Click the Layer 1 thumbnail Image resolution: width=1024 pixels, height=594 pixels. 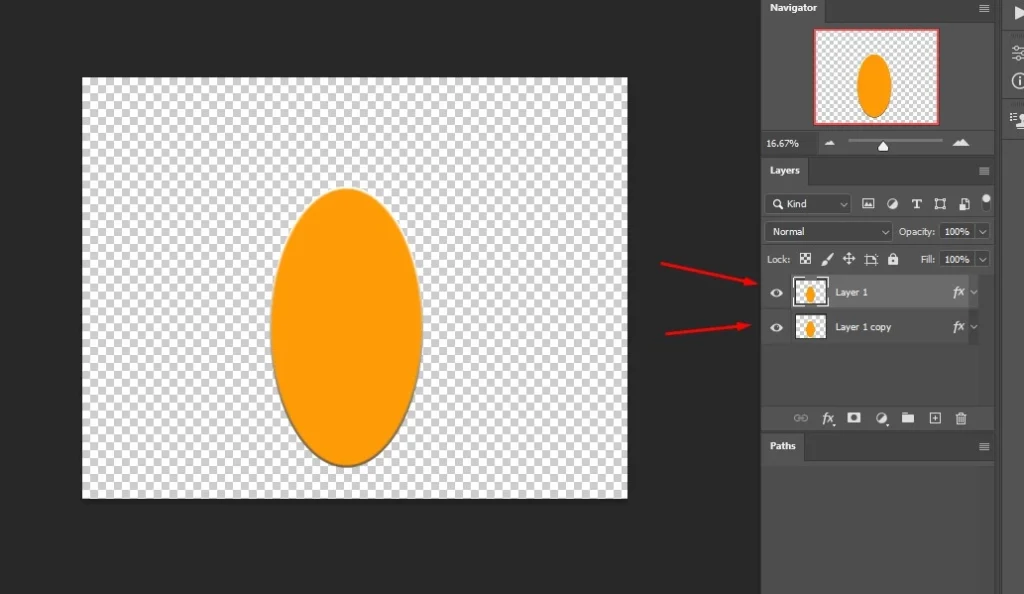(x=810, y=292)
